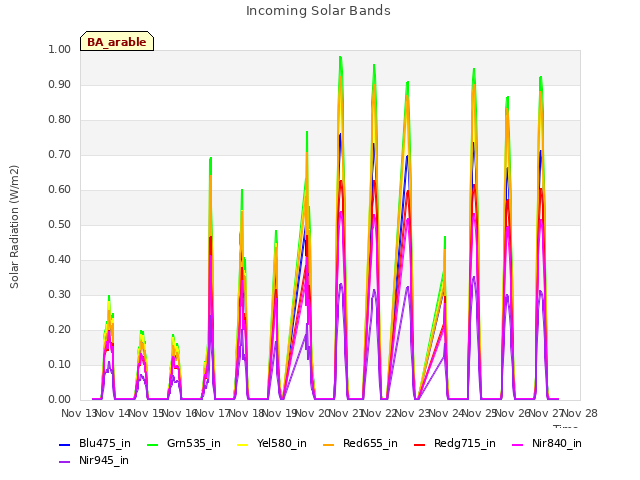This screenshot has height=480, width=640.
Task: Click the Solar Radiation (W/m2) axis label
Action: click(14, 227)
